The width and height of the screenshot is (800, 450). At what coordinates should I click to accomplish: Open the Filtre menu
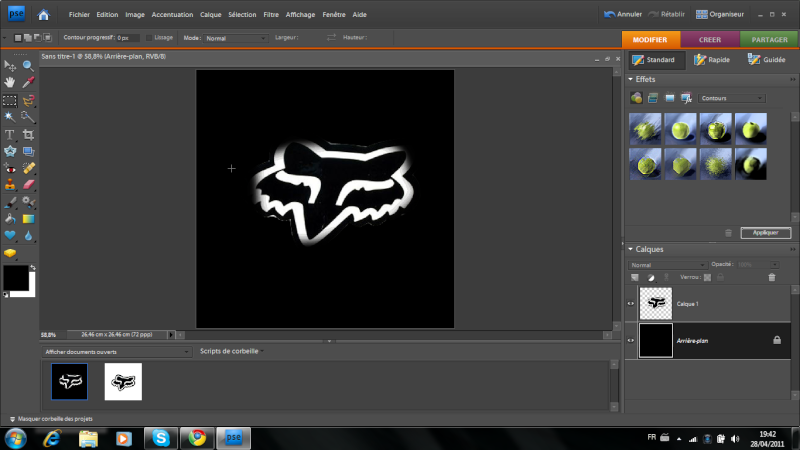tap(271, 15)
